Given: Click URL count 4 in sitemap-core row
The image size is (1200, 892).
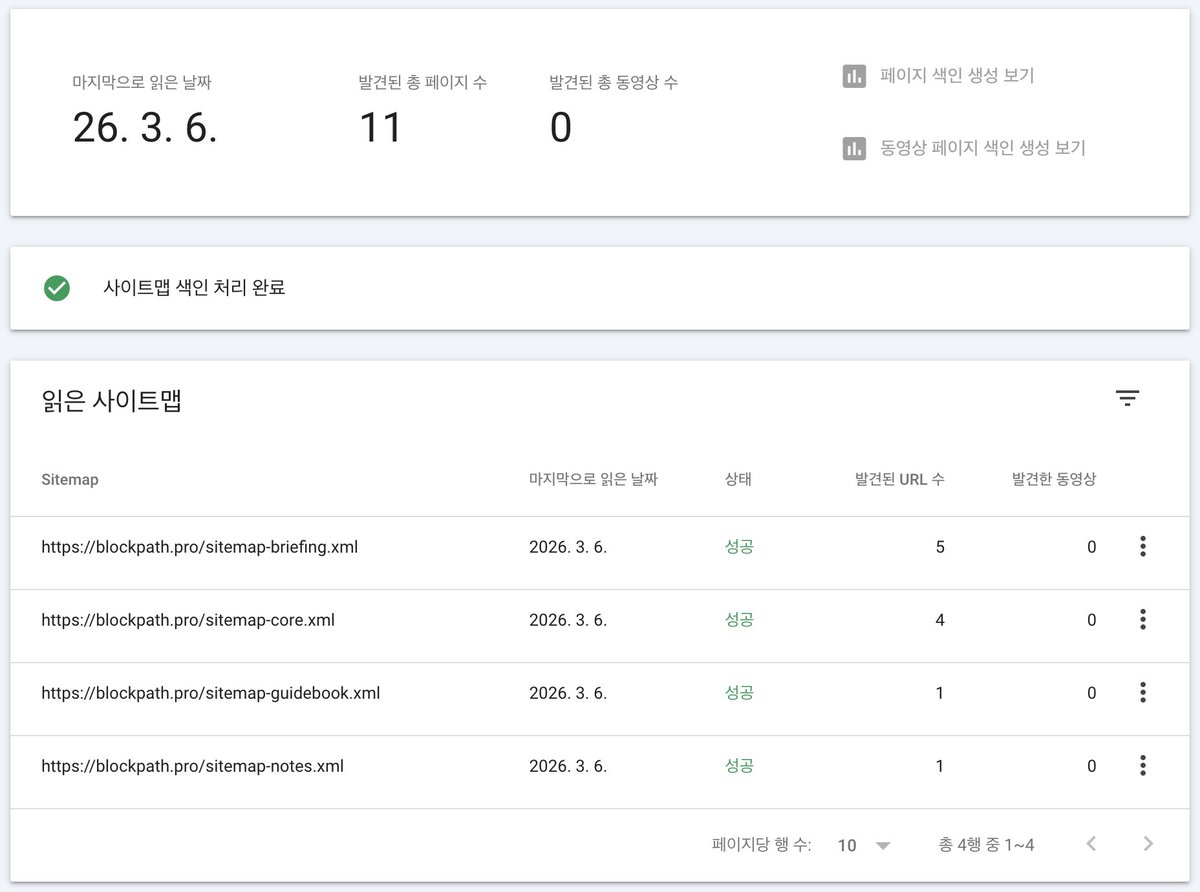Looking at the screenshot, I should [x=940, y=620].
